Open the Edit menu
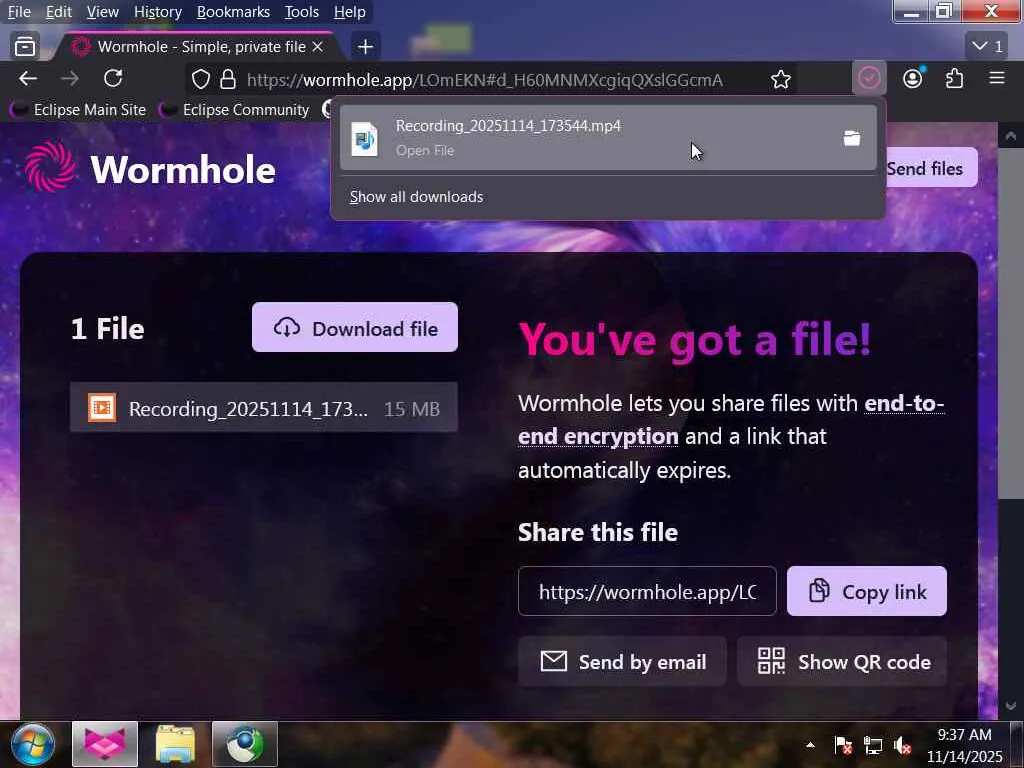The width and height of the screenshot is (1024, 768). (x=58, y=12)
